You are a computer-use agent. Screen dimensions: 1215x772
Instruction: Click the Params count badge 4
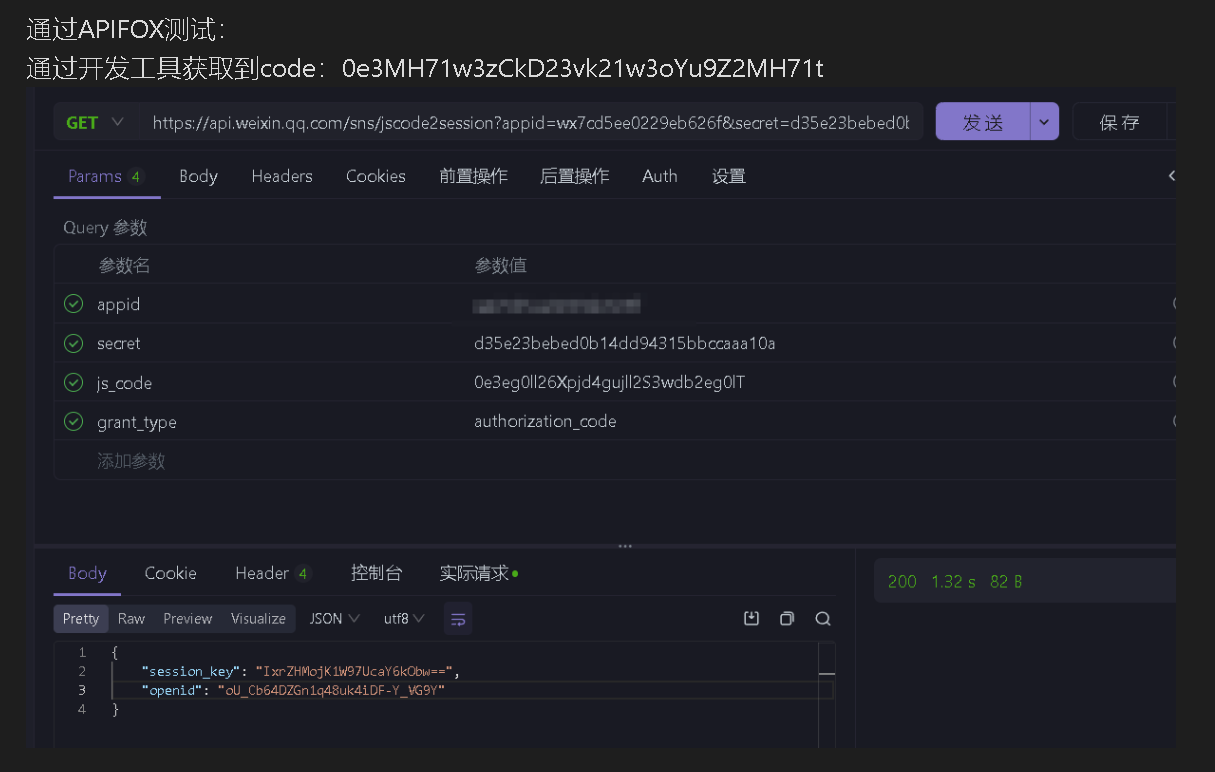tap(136, 177)
